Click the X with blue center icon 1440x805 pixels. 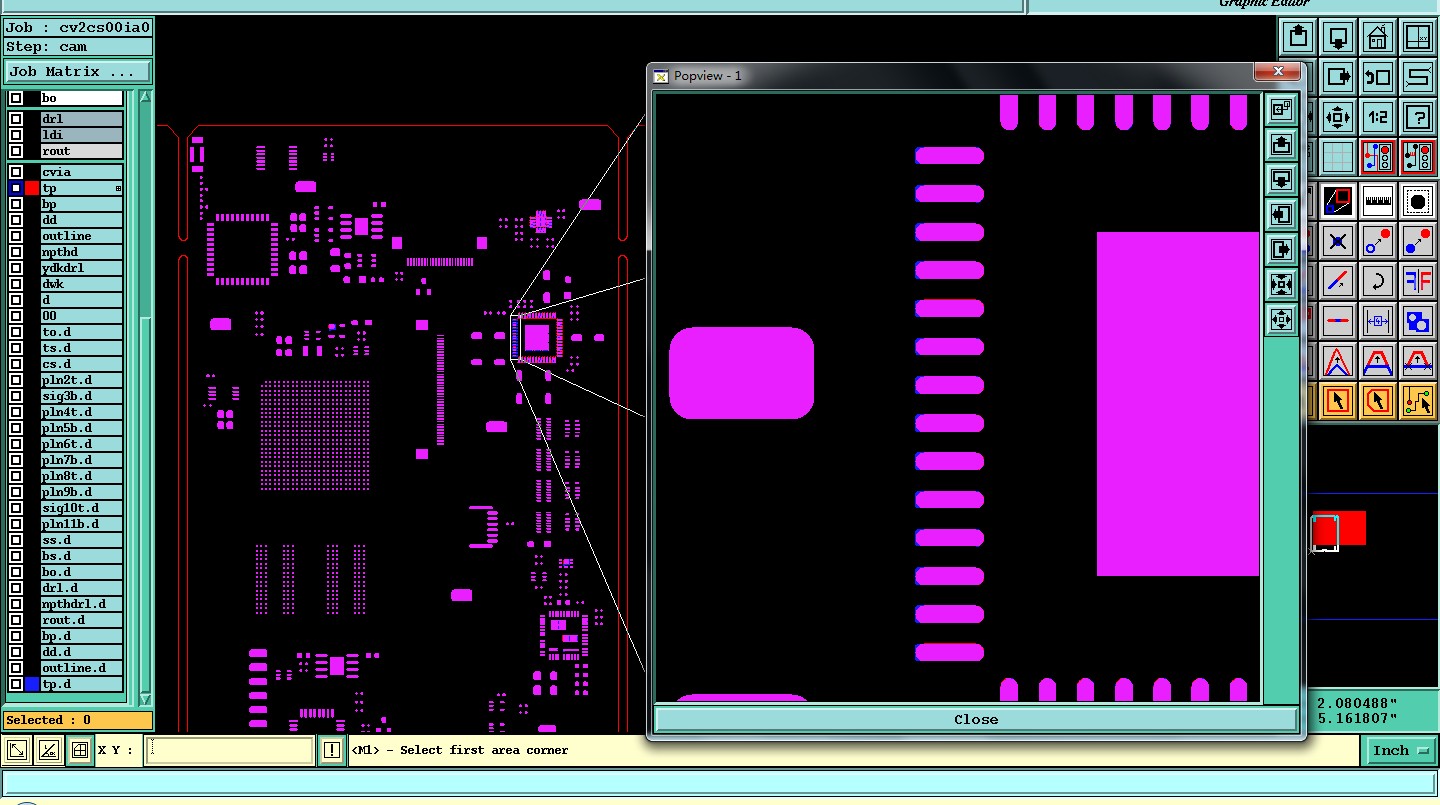[1338, 241]
